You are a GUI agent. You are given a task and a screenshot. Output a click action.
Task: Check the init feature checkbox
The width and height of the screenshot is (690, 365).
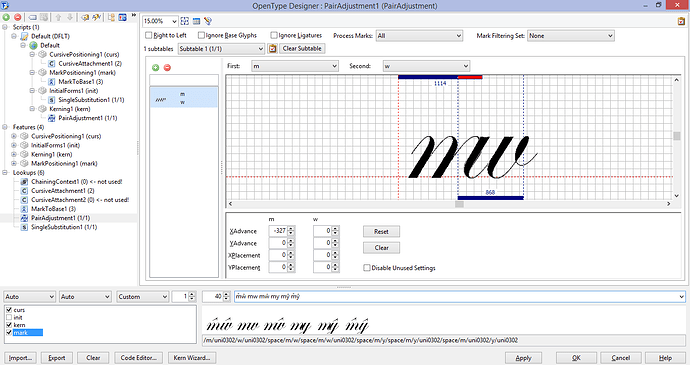[9, 317]
